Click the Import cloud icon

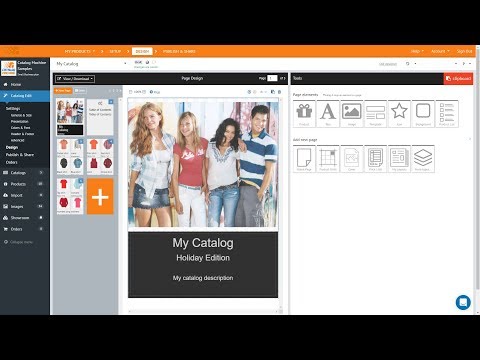(x=5, y=195)
